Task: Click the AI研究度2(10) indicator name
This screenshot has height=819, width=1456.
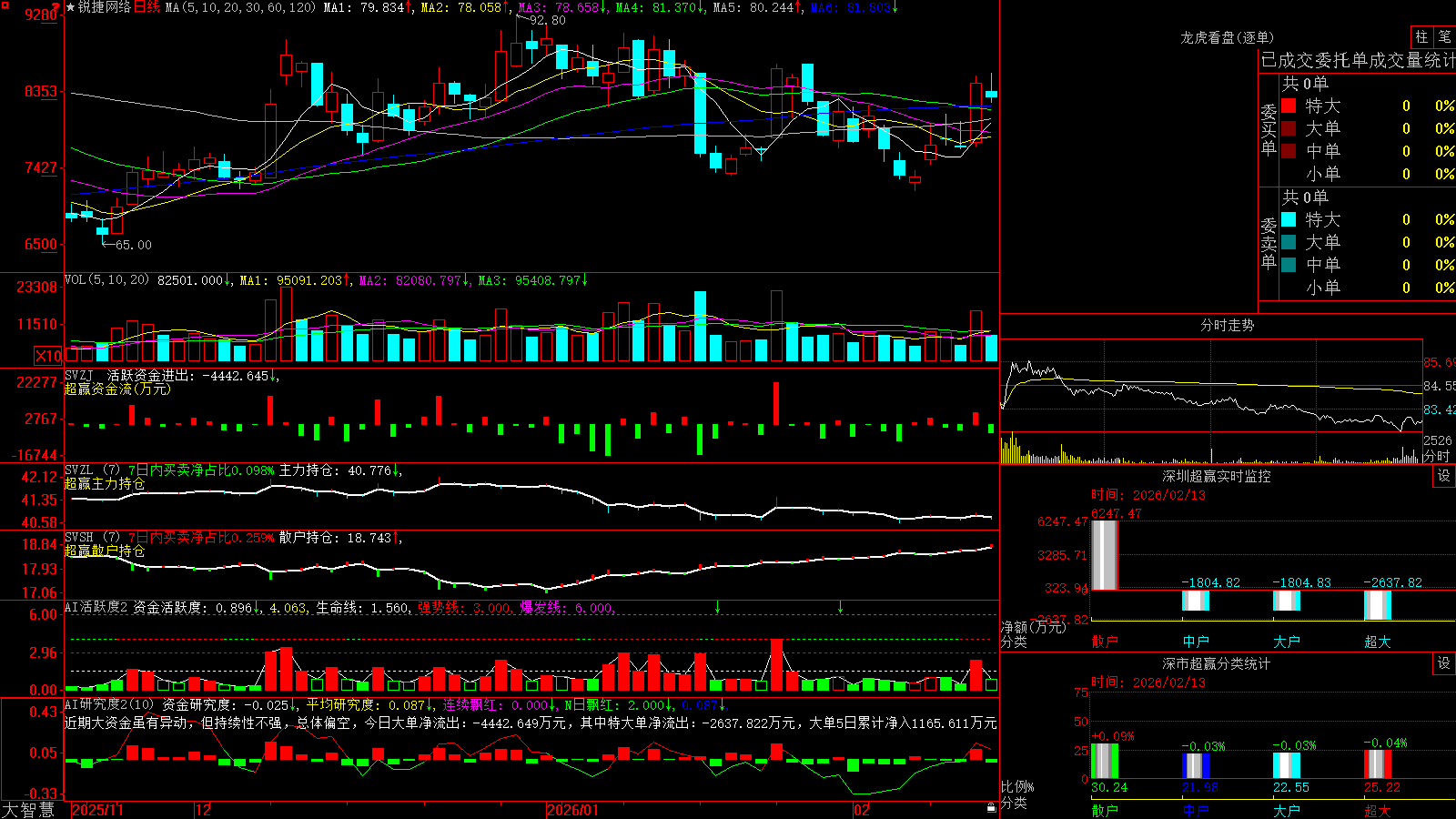Action: pyautogui.click(x=110, y=704)
